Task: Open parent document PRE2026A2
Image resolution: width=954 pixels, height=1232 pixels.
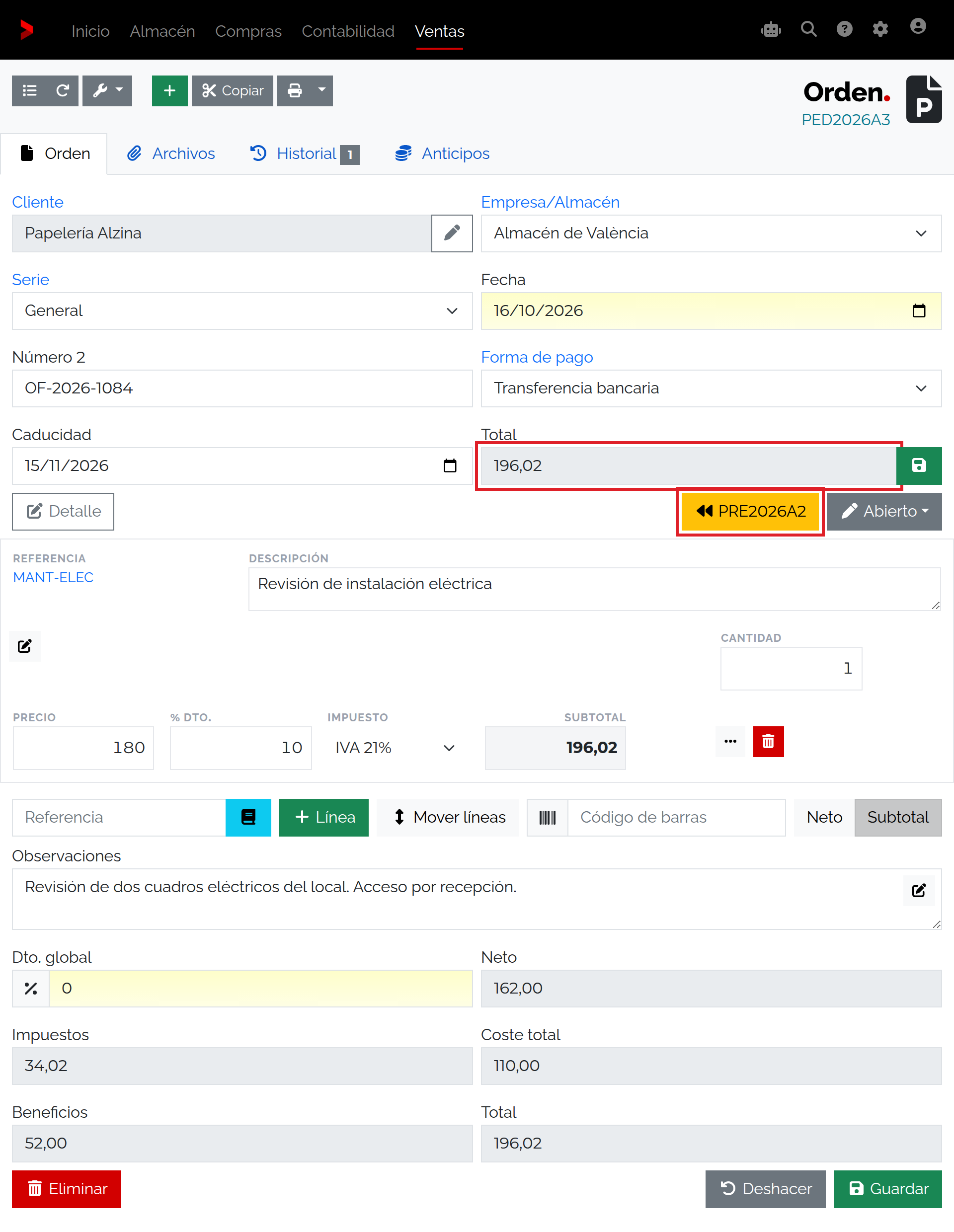Action: pos(750,511)
